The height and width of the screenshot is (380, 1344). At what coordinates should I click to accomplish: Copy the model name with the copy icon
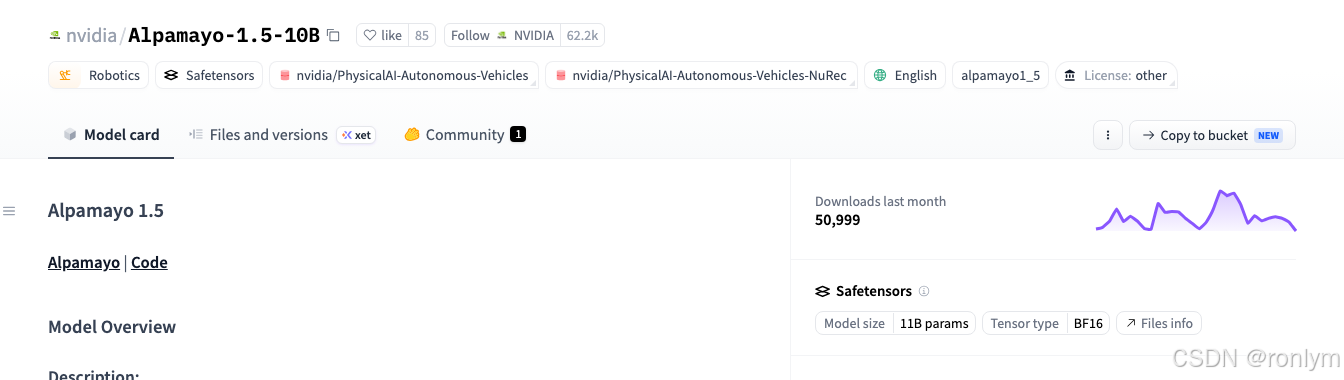(334, 35)
